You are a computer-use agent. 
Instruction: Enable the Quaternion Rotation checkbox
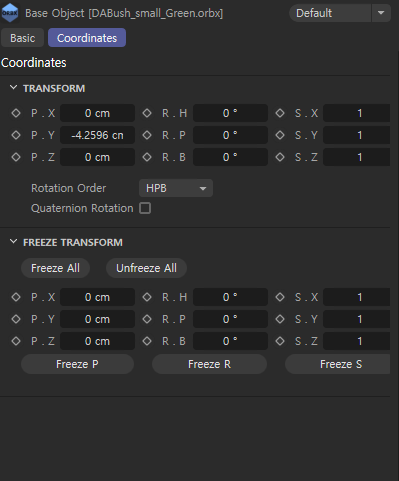145,208
